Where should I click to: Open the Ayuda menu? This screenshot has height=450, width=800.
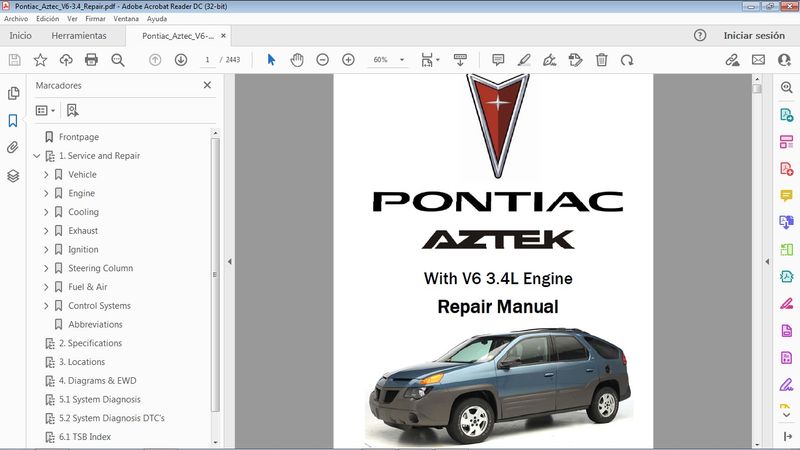pos(157,18)
